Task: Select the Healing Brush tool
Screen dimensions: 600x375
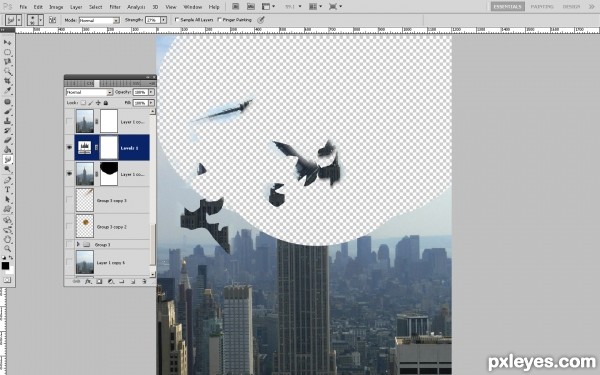Action: tap(7, 102)
